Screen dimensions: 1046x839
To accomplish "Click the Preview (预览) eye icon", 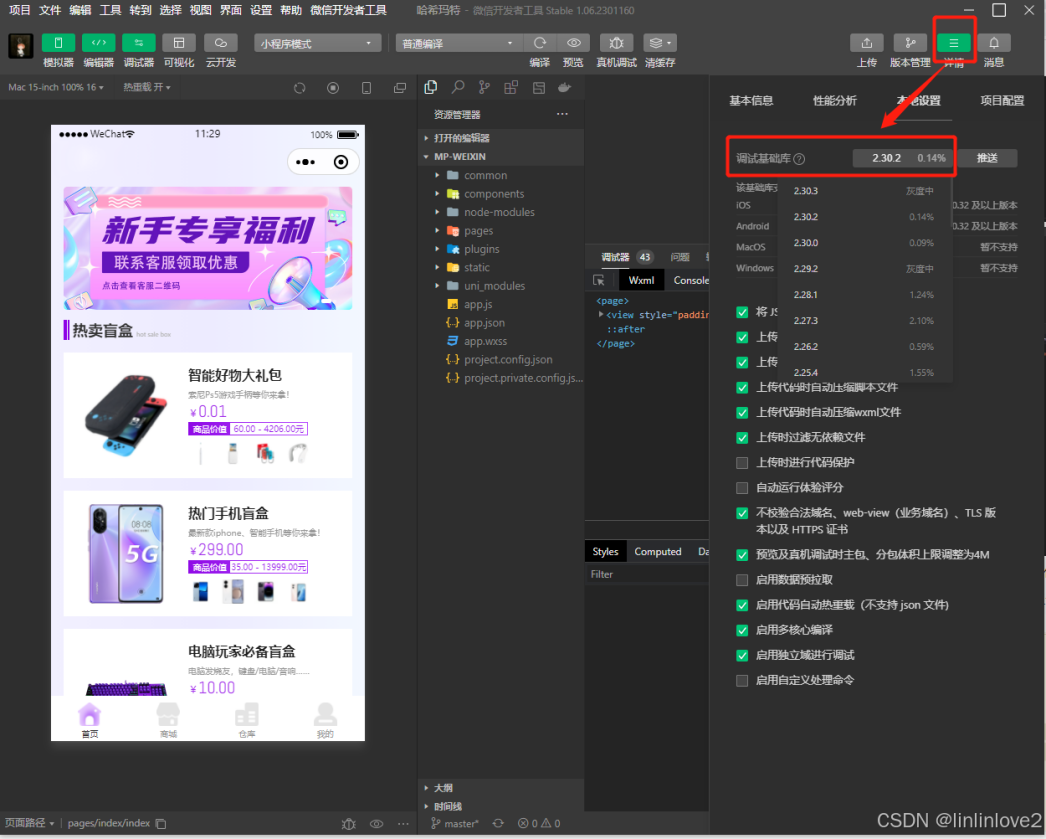I will coord(573,43).
